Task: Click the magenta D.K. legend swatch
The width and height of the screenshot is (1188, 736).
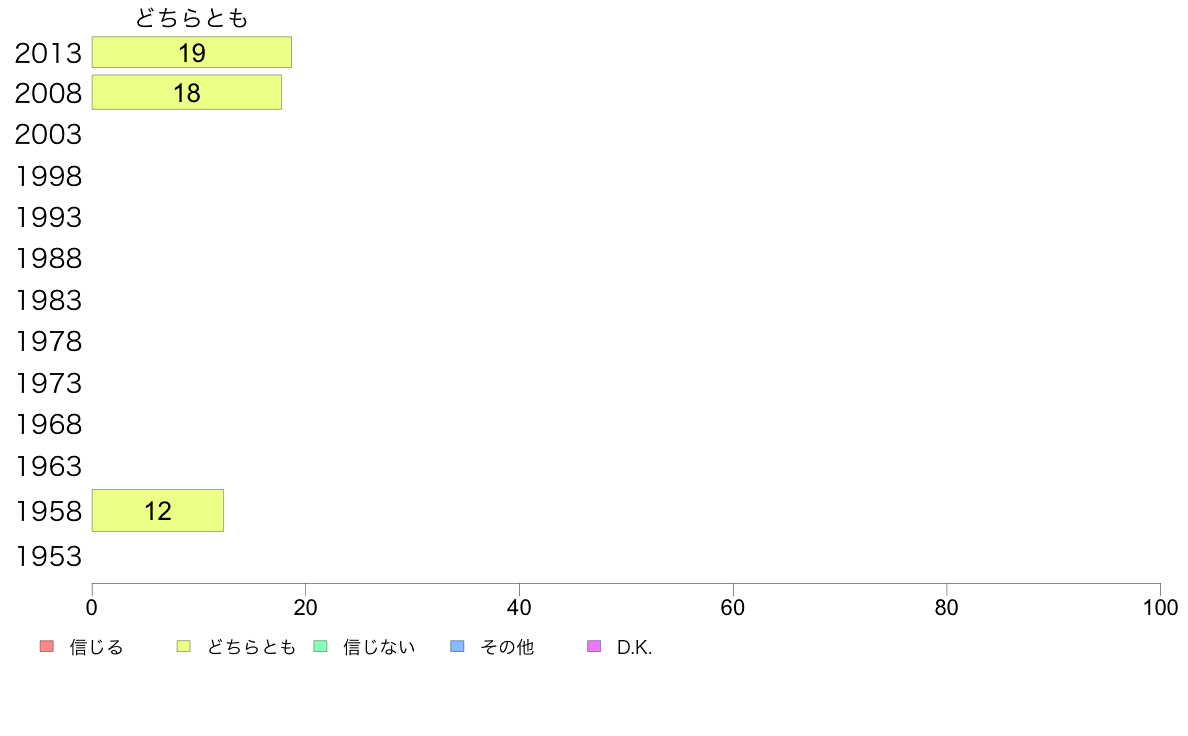Action: coord(594,647)
